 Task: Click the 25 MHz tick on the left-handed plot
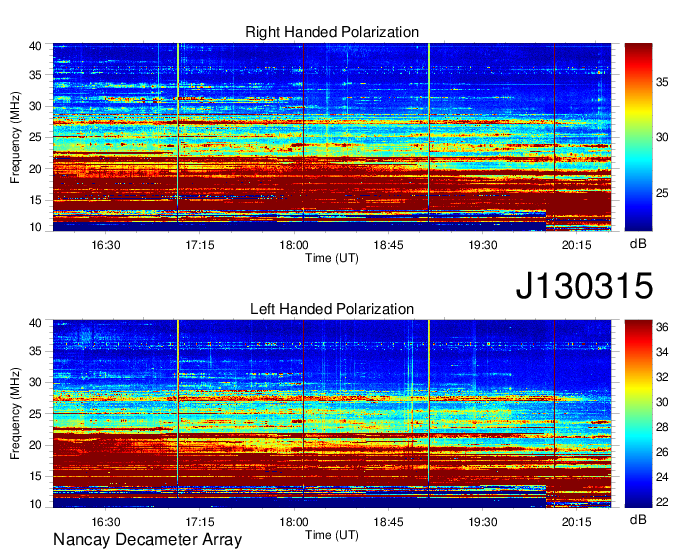(35, 414)
